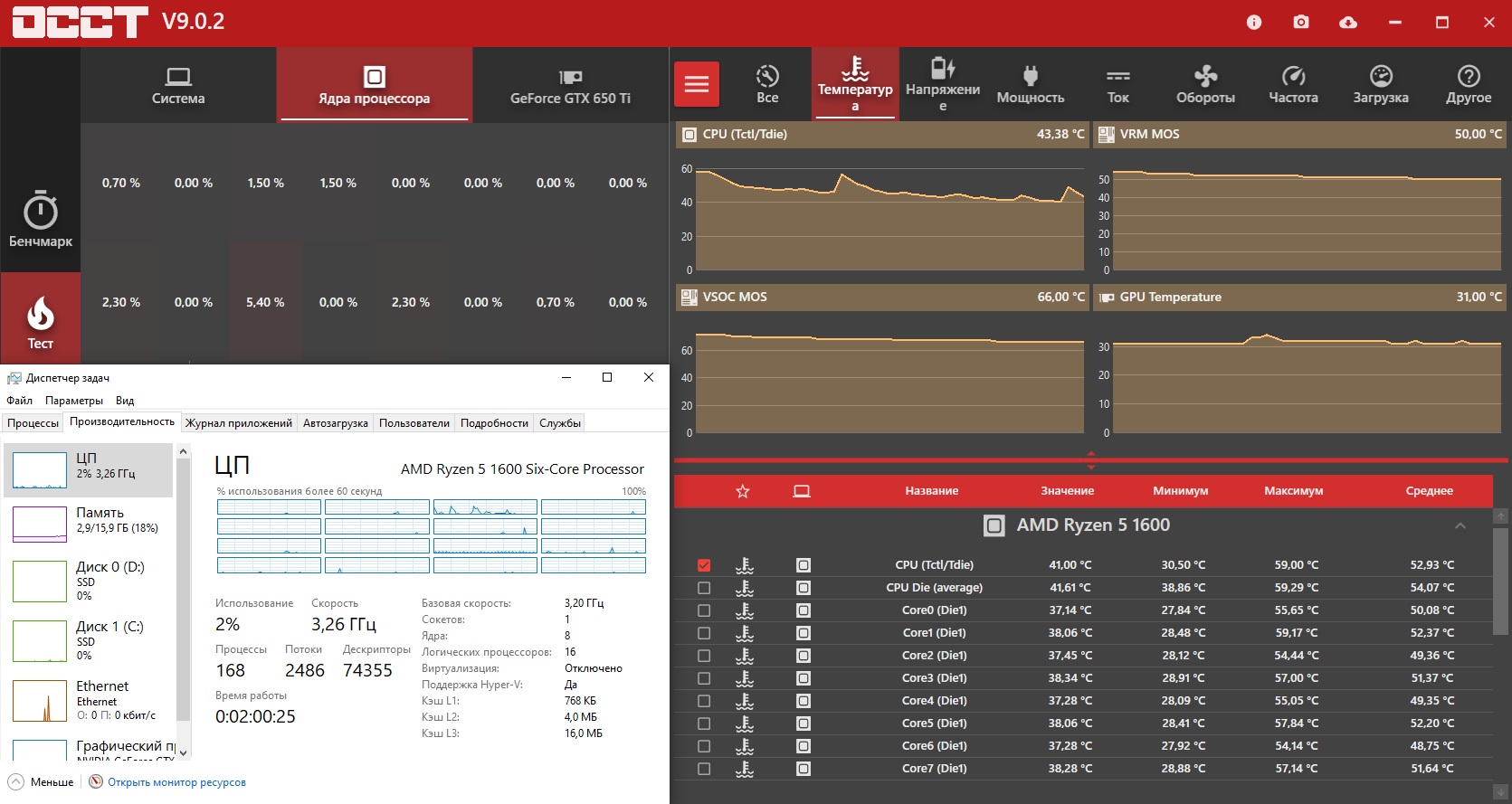Check the Core1 (Die1) checkbox

704,633
